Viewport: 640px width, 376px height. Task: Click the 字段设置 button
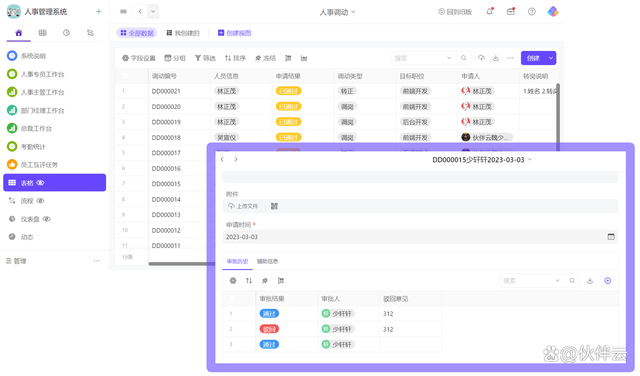139,58
